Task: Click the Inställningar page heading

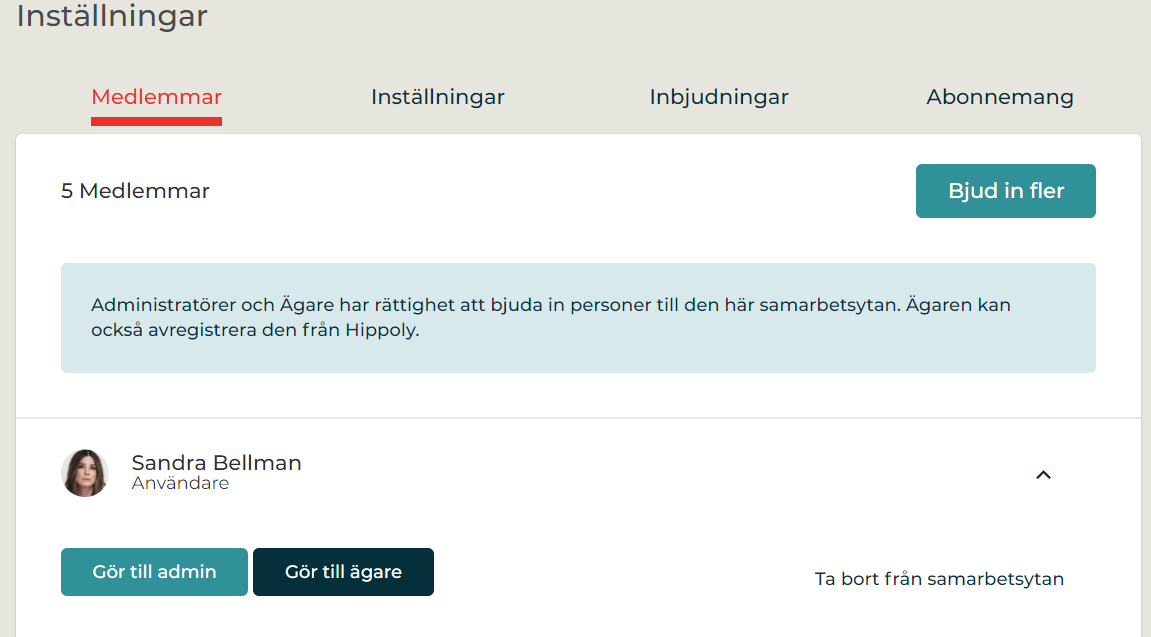Action: (112, 17)
